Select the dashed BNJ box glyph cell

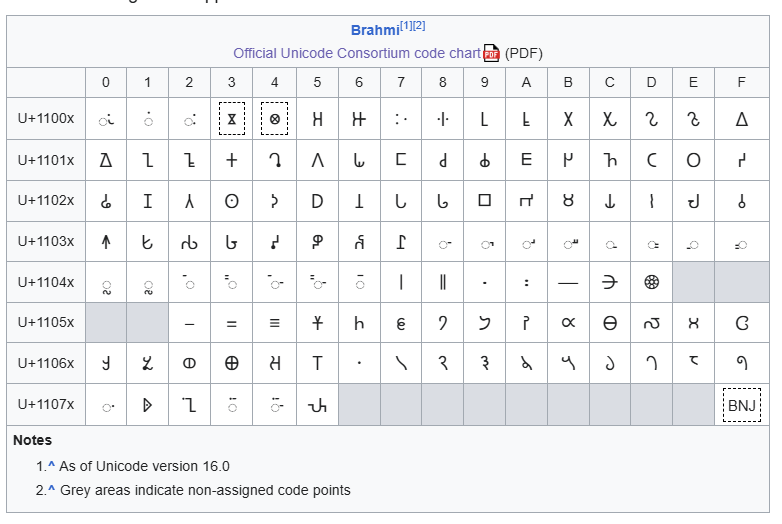coord(741,405)
